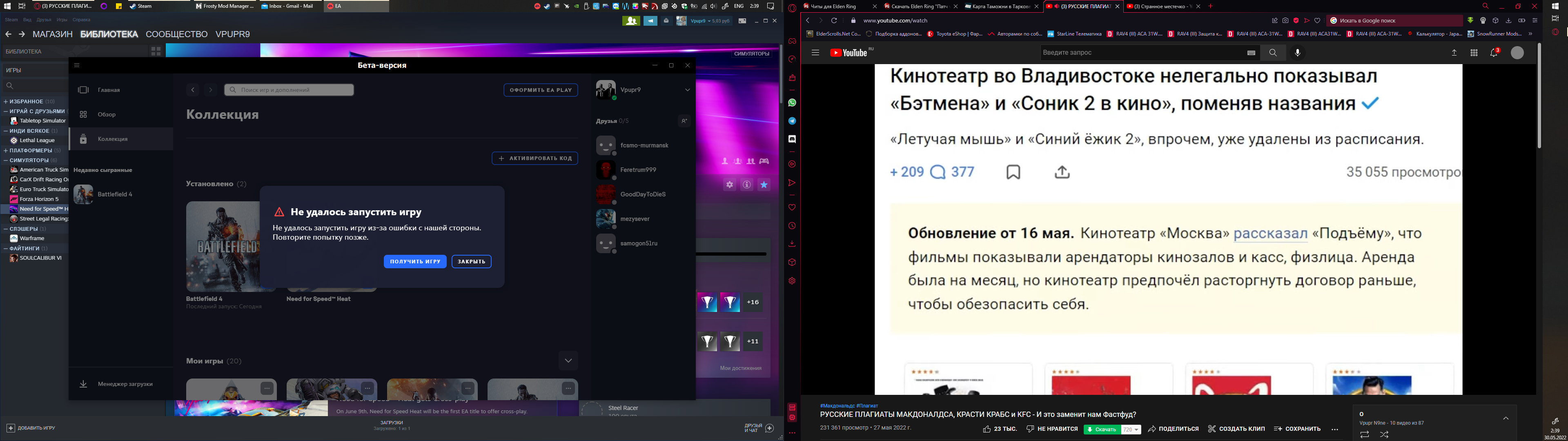Go back in EA app navigation
Image resolution: width=1568 pixels, height=441 pixels.
tap(193, 90)
